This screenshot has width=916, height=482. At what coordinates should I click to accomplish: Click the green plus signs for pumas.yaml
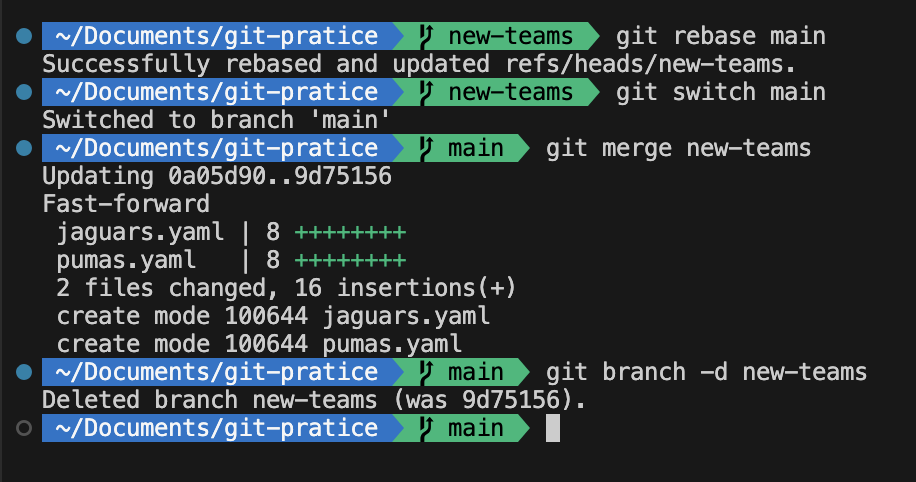(x=351, y=261)
